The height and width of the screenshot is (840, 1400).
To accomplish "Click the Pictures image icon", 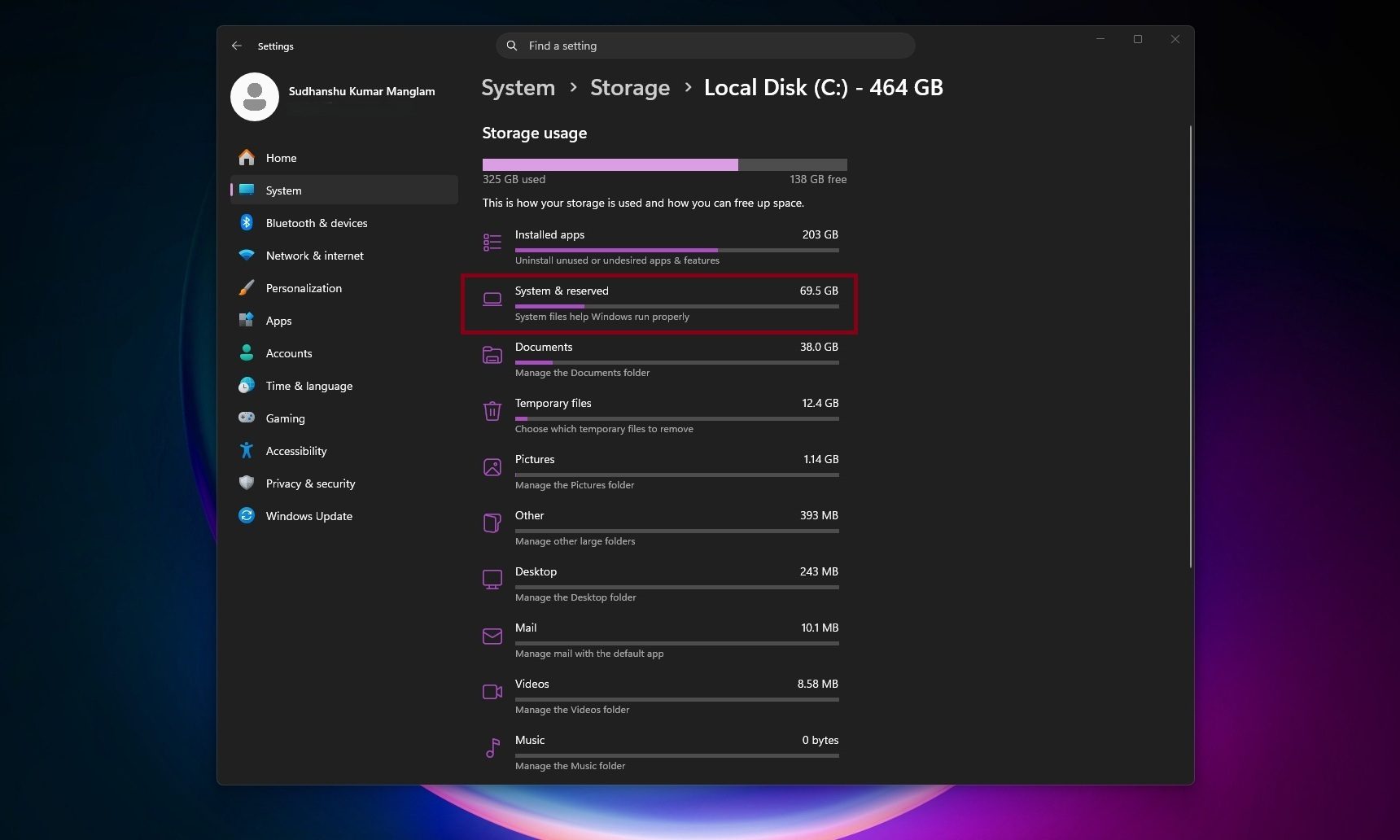I will 492,467.
